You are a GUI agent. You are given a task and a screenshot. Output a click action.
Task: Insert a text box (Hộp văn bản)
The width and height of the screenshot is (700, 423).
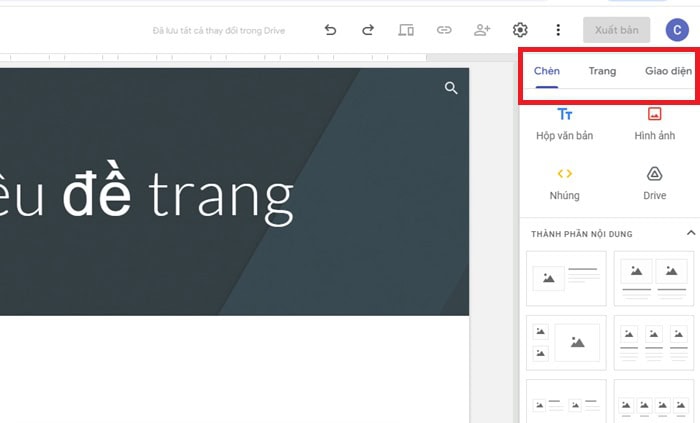(x=564, y=124)
